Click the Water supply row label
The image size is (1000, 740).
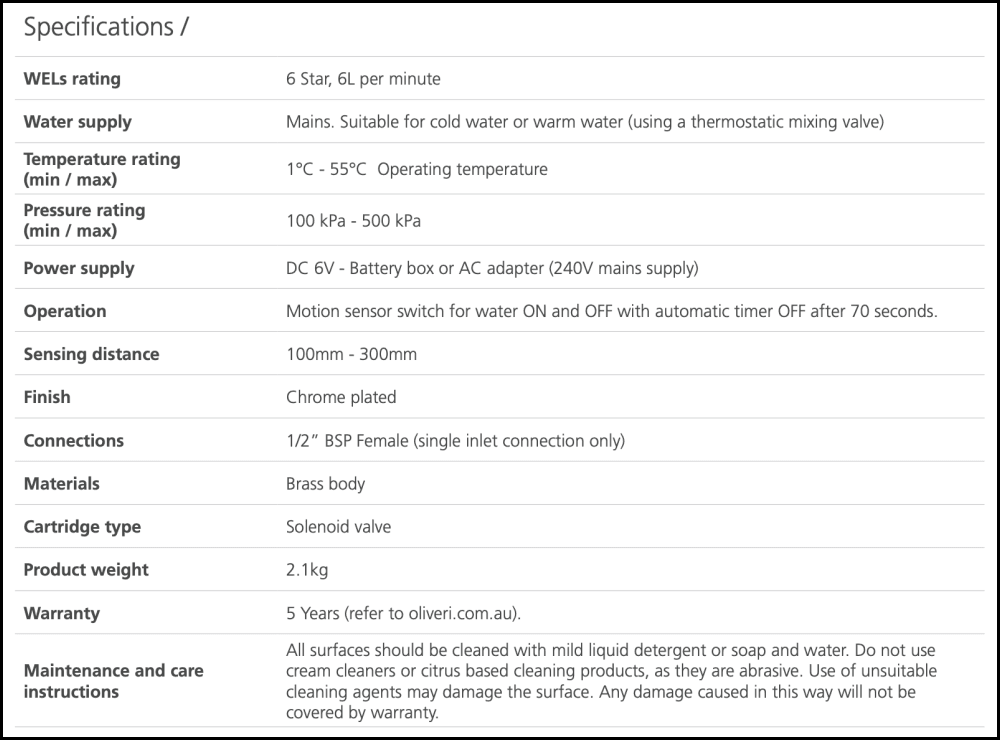(x=77, y=122)
